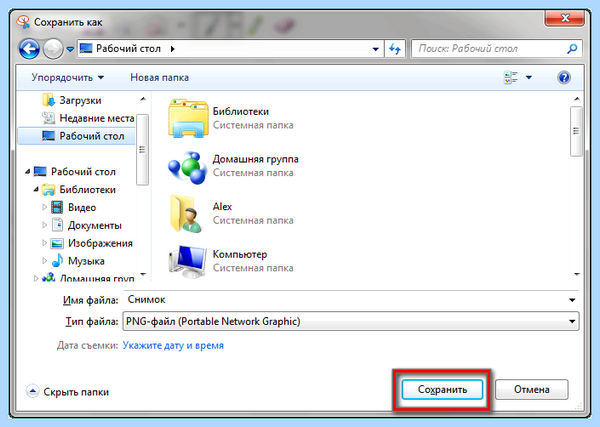This screenshot has width=600, height=427.
Task: Click the Сохранить button
Action: 442,390
